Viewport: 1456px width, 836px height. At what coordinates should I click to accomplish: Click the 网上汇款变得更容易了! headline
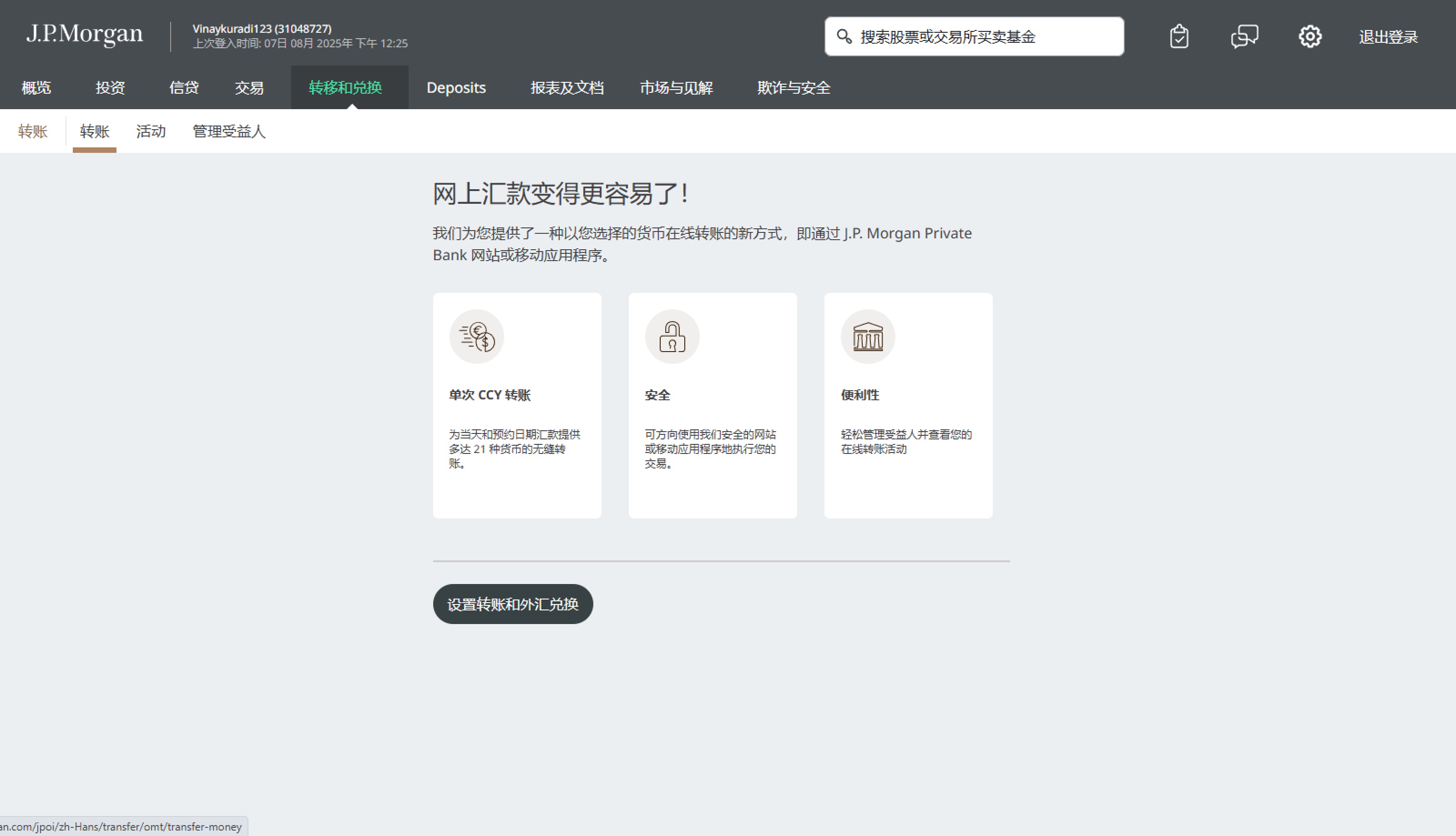coord(561,193)
